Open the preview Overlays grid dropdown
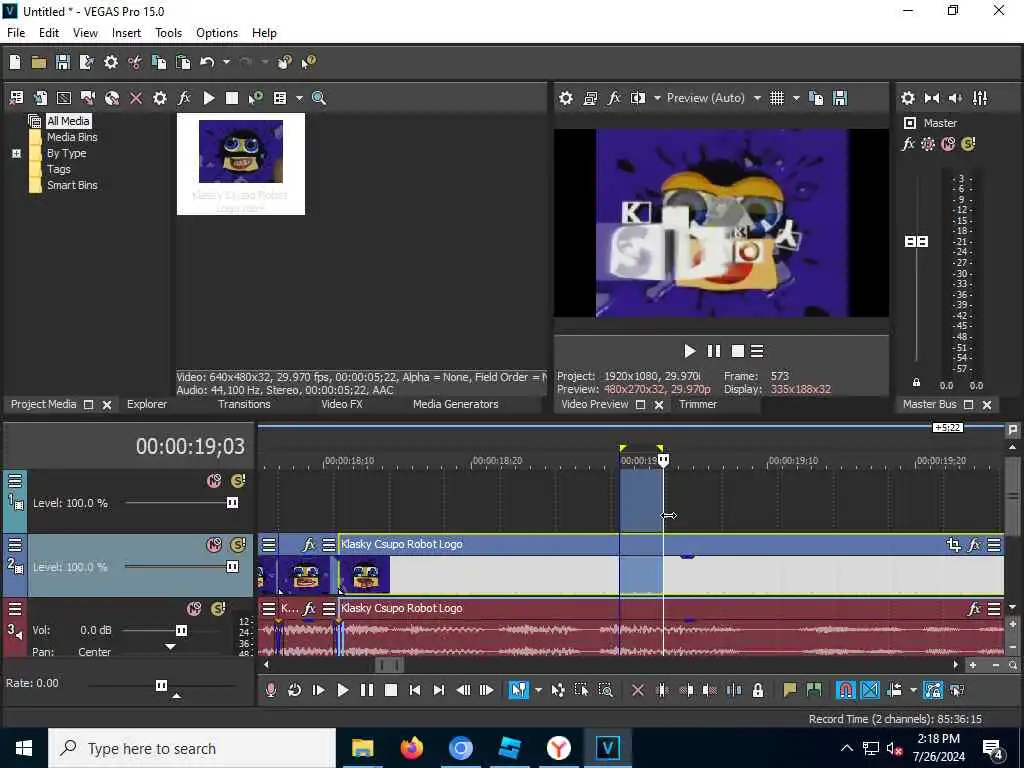 tap(796, 98)
